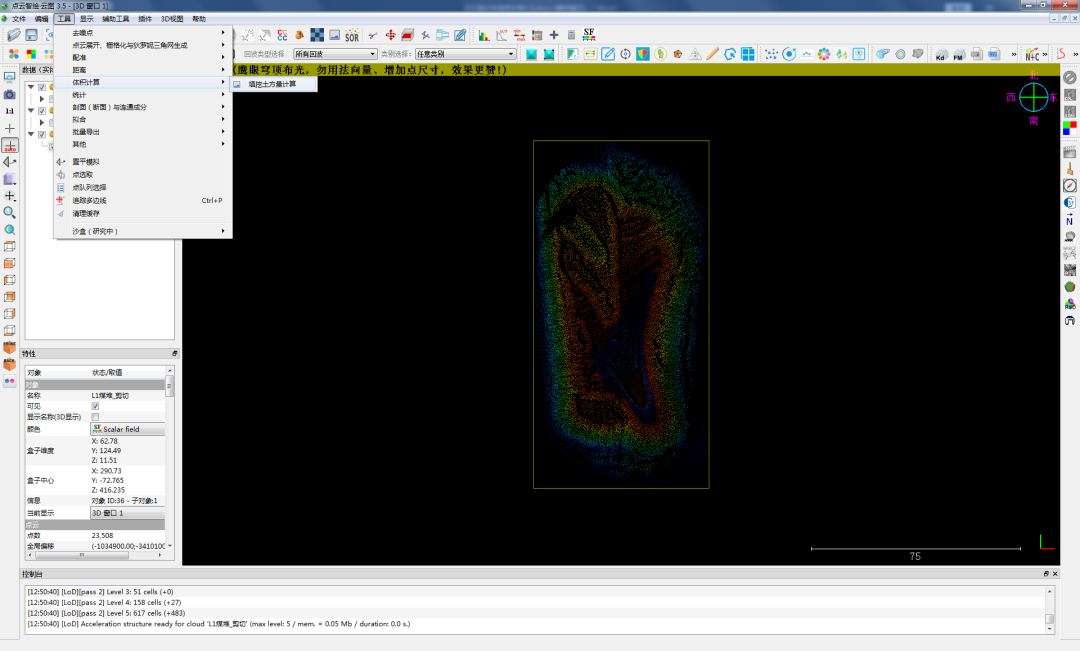Click the red slab section toolbar icon
Image resolution: width=1080 pixels, height=651 pixels.
(x=408, y=34)
